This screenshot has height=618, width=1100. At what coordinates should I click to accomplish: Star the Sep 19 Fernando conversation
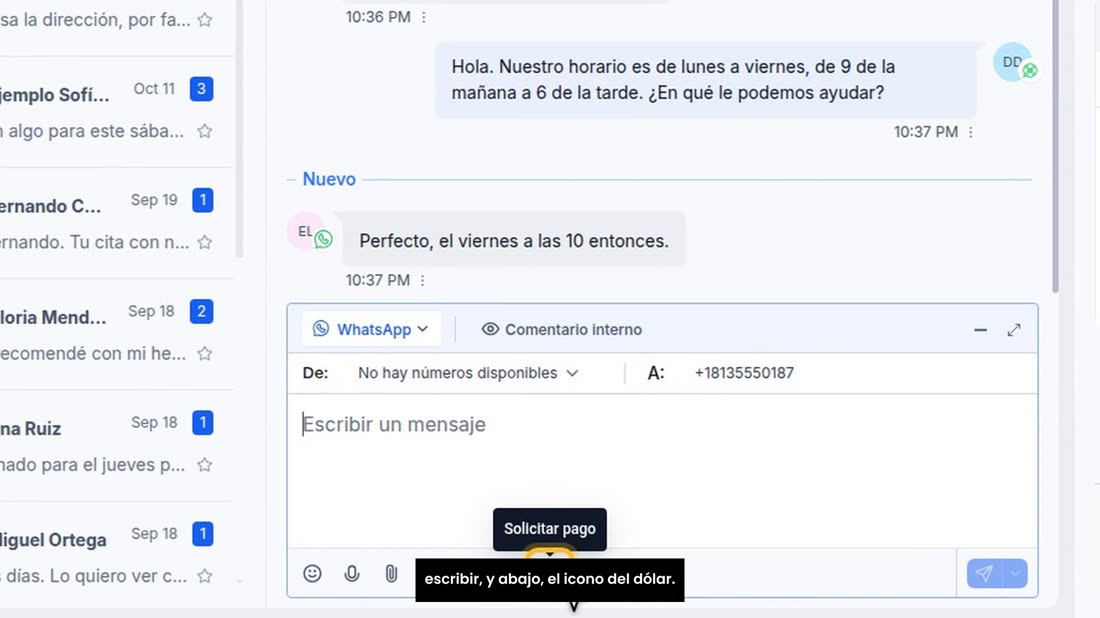pyautogui.click(x=205, y=242)
